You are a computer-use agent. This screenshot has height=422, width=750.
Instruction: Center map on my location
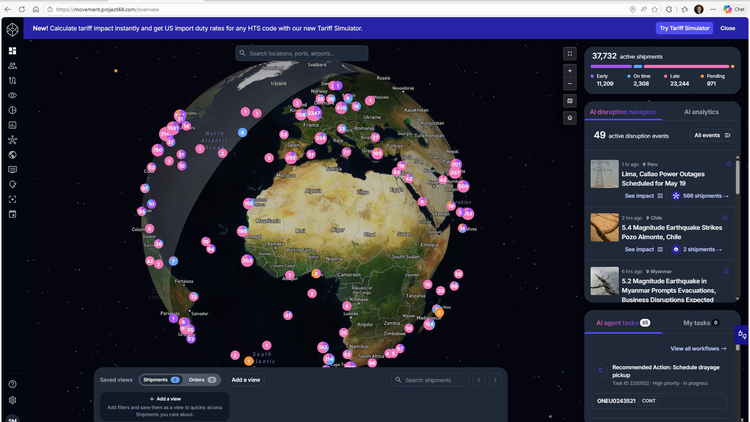[570, 118]
